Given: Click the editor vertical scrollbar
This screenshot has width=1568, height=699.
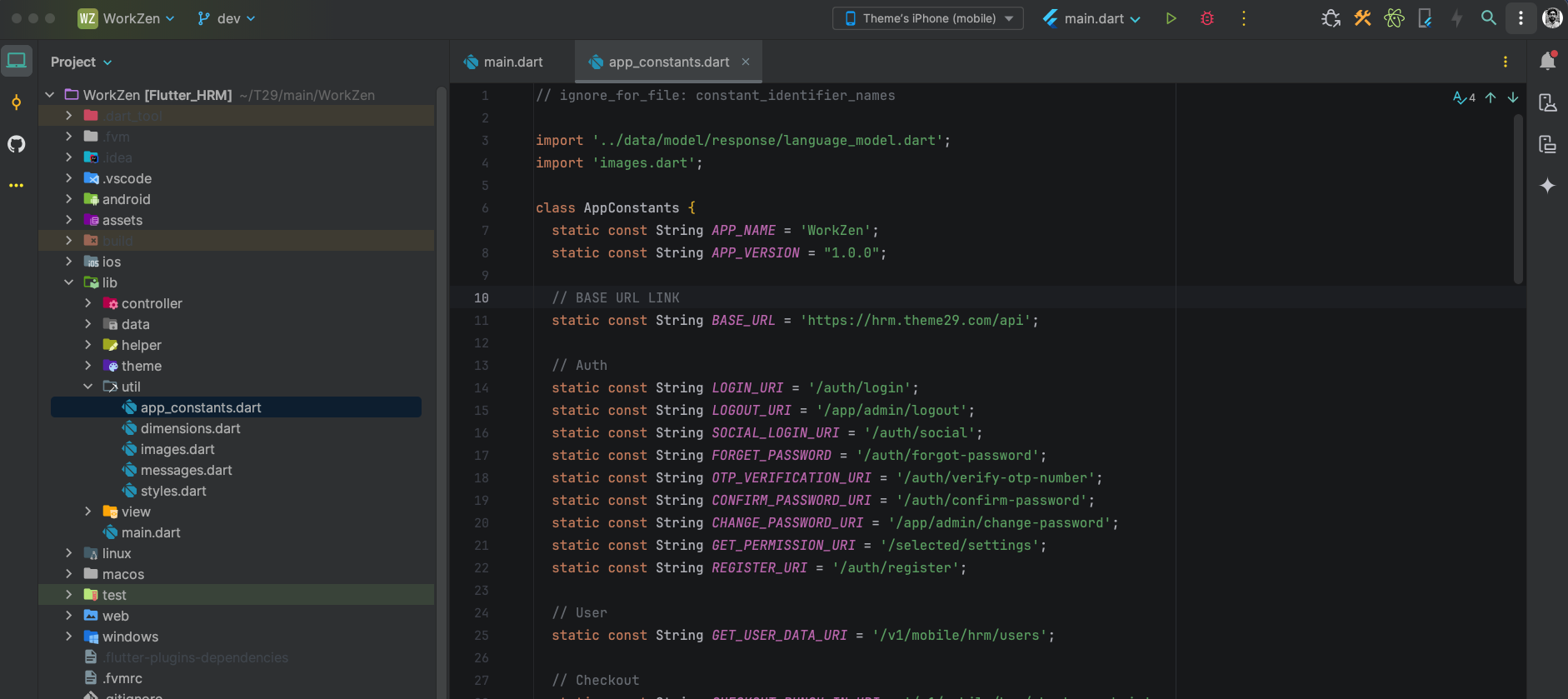Looking at the screenshot, I should 1518,198.
